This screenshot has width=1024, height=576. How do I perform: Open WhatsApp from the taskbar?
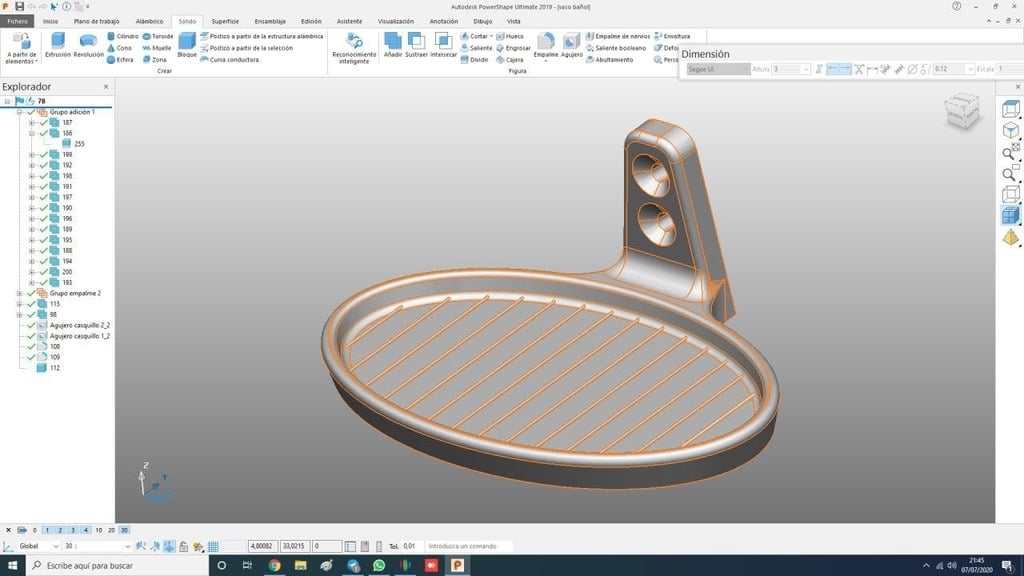pos(379,566)
